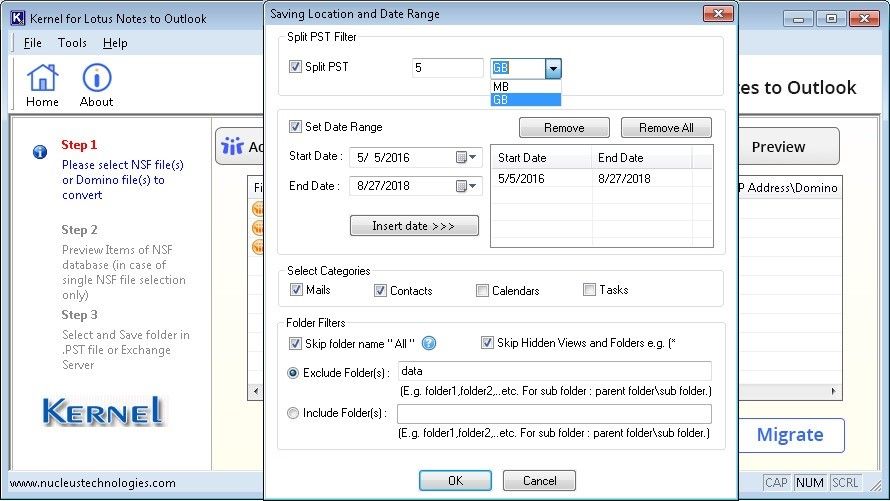Collapse the GB unit dropdown arrow

553,69
